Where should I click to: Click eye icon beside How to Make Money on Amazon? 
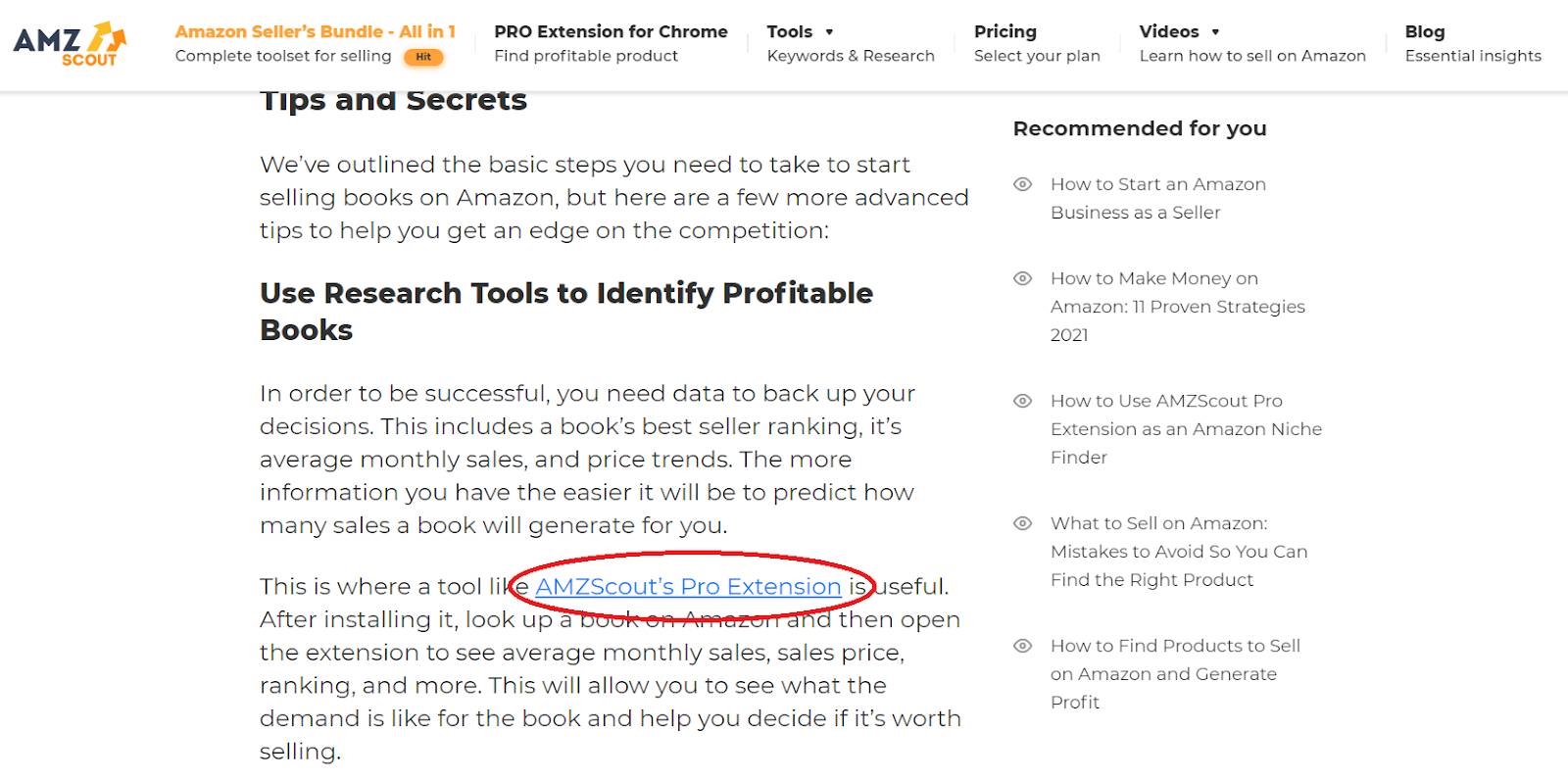click(1022, 278)
